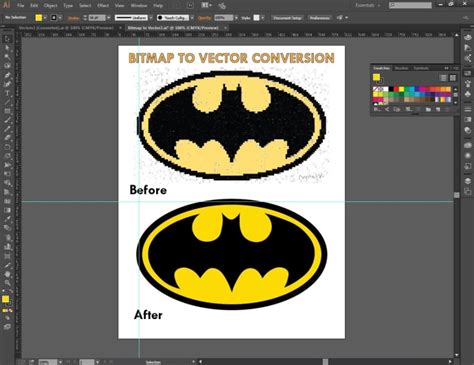Switch Swatches panel to thumbnail view
The height and width of the screenshot is (365, 474).
coord(452,78)
